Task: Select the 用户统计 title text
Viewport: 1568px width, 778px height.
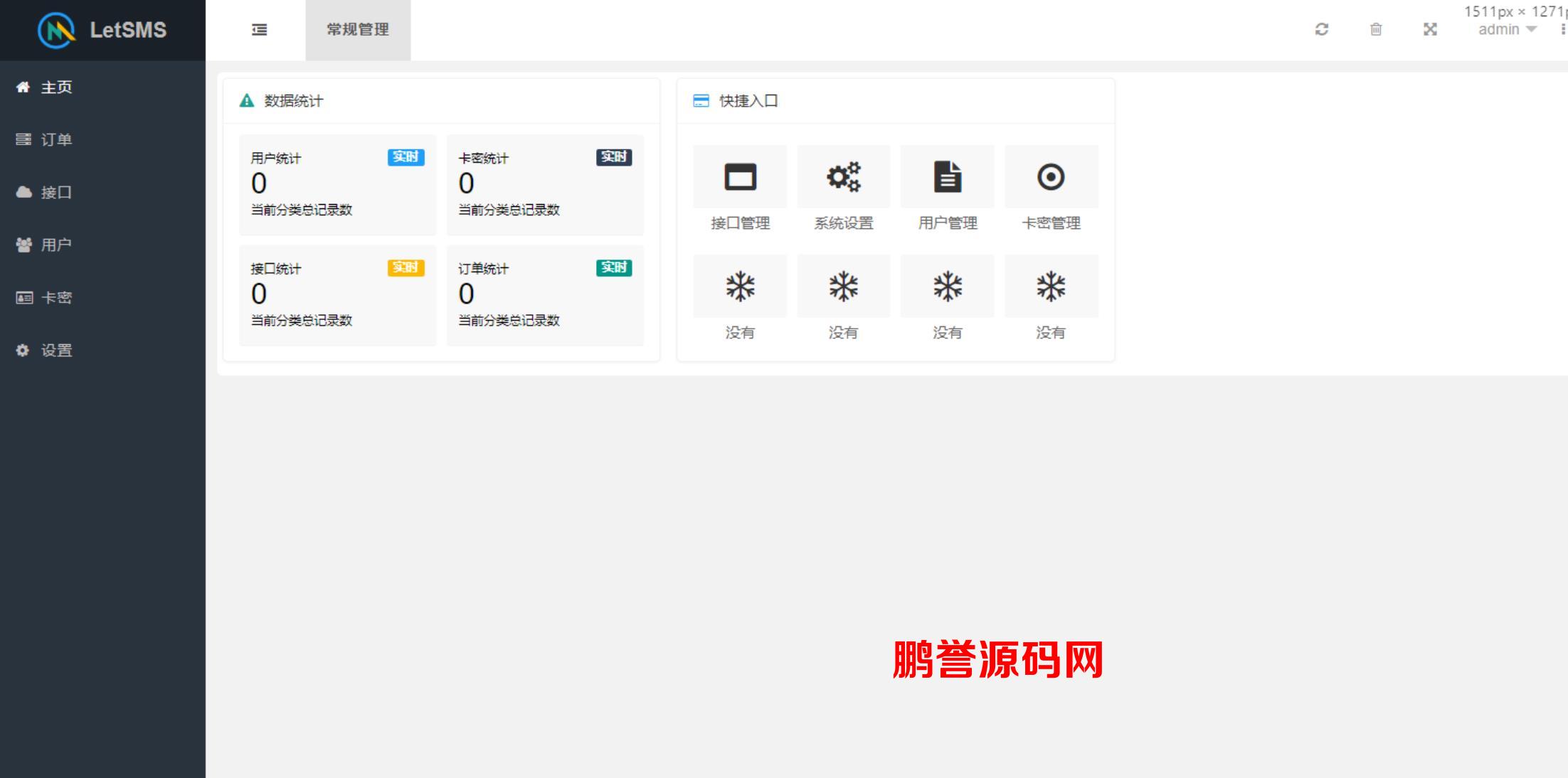Action: [276, 158]
